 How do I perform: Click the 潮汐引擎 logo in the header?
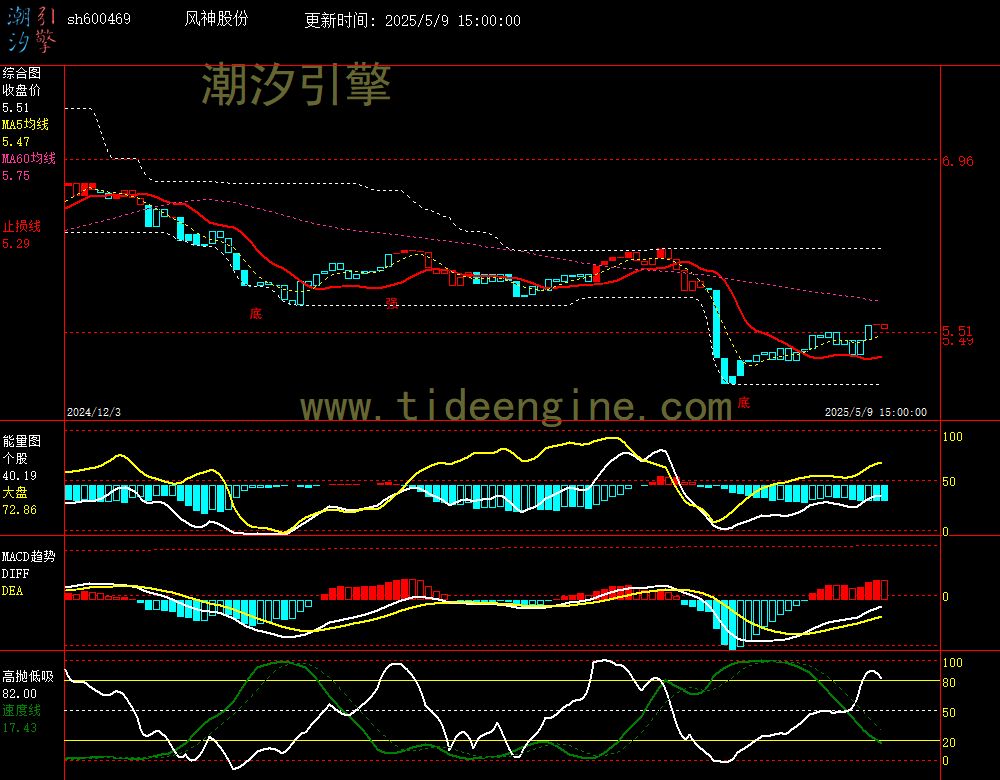[32, 29]
